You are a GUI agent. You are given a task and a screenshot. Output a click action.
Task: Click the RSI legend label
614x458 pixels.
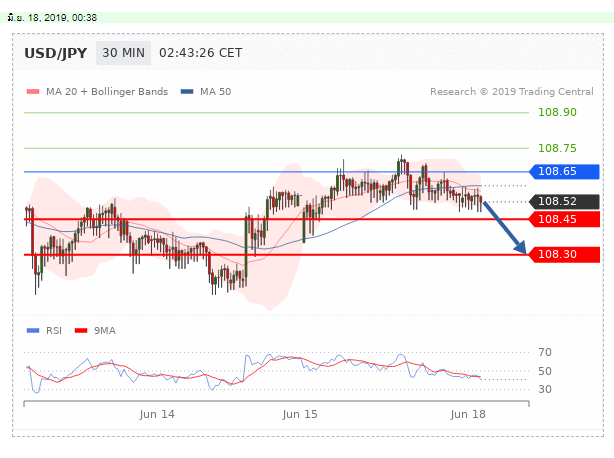pos(54,331)
